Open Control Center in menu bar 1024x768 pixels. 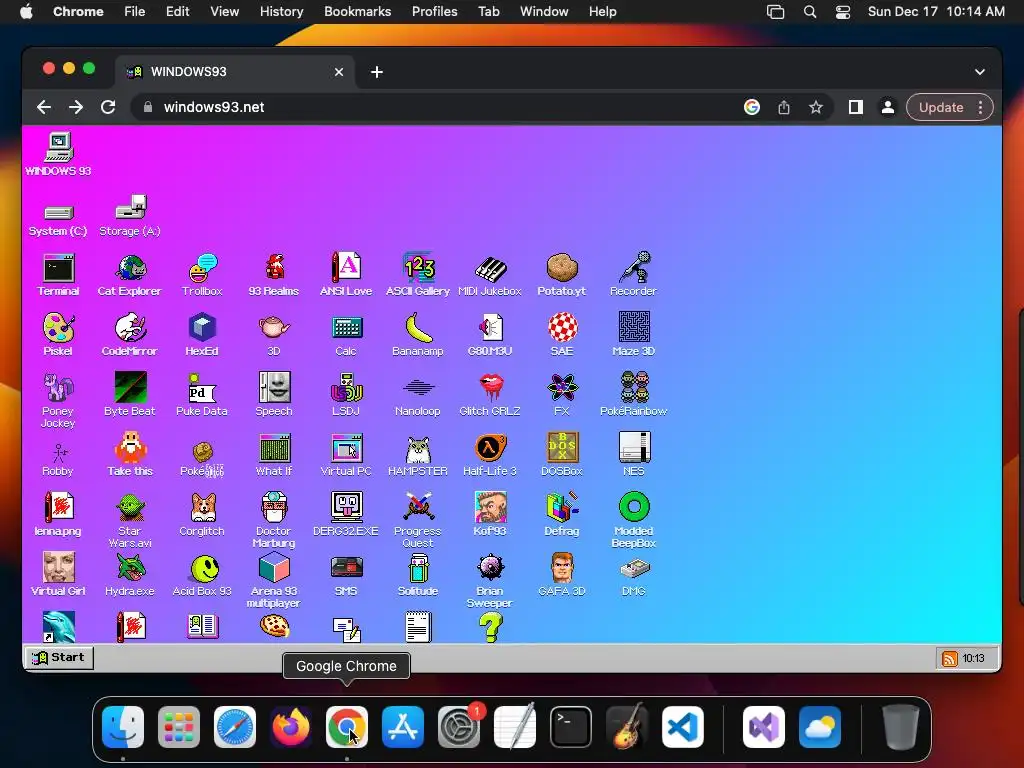(842, 11)
